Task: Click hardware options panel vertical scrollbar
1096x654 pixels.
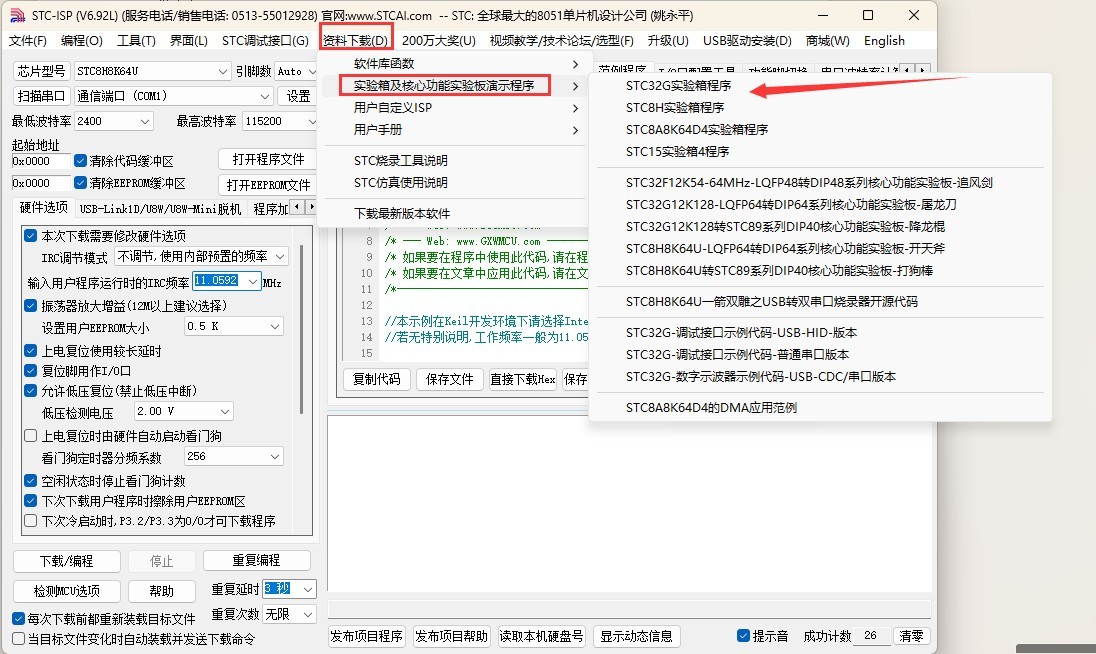Action: coord(301,328)
